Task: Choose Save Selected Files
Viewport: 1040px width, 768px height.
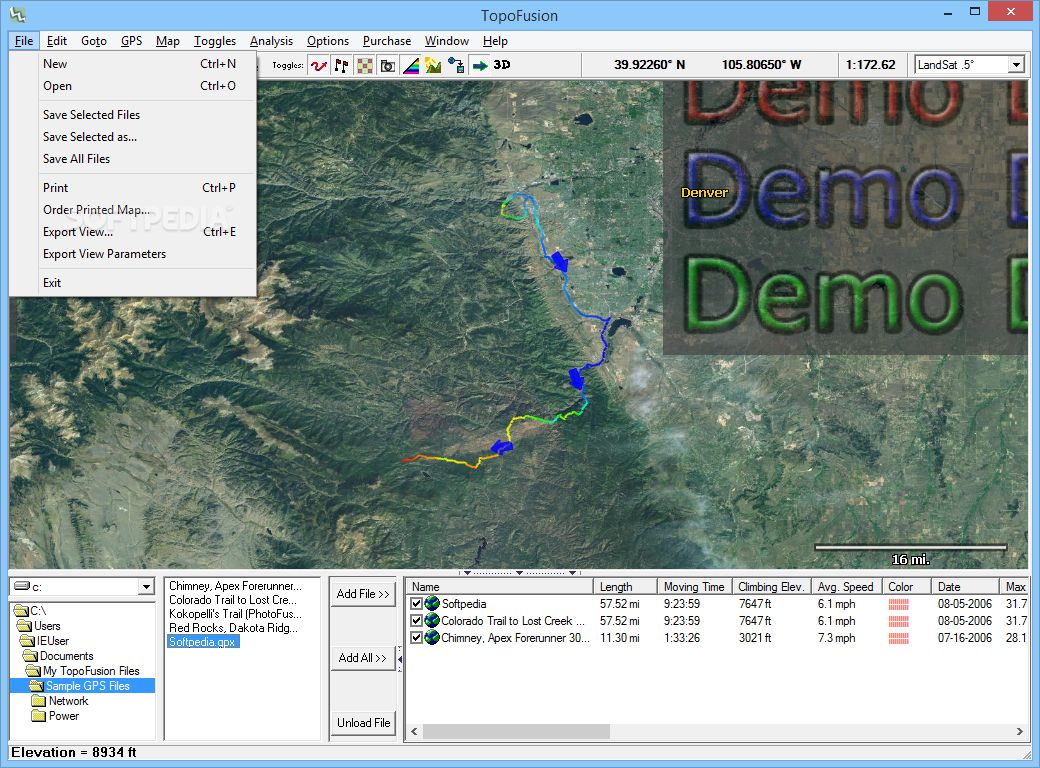Action: [133, 115]
